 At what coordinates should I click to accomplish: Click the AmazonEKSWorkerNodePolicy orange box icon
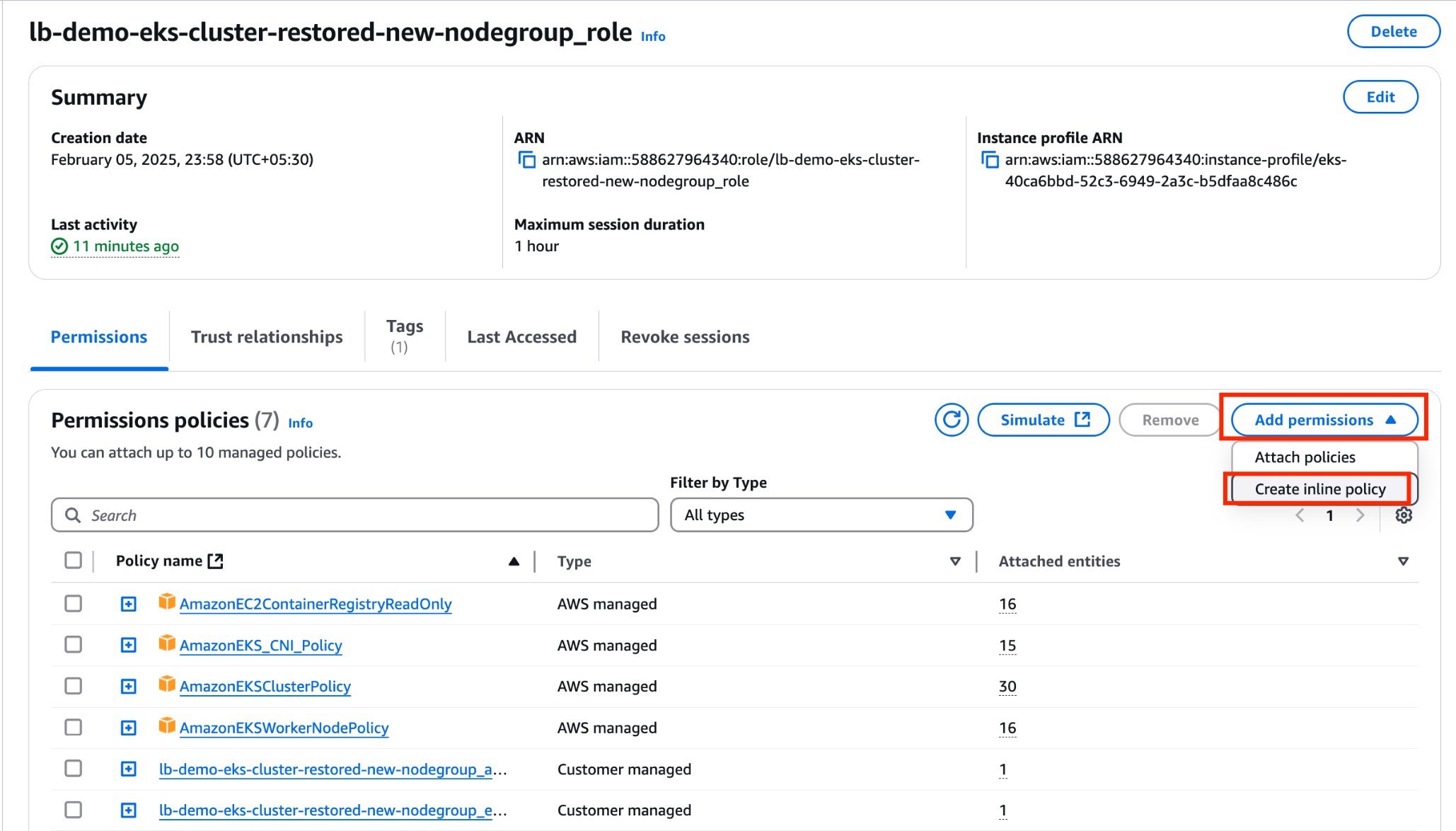pos(167,726)
